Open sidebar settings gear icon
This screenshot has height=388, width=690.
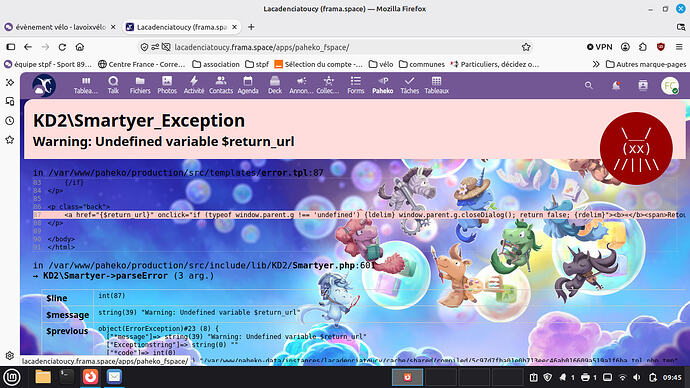(10, 355)
